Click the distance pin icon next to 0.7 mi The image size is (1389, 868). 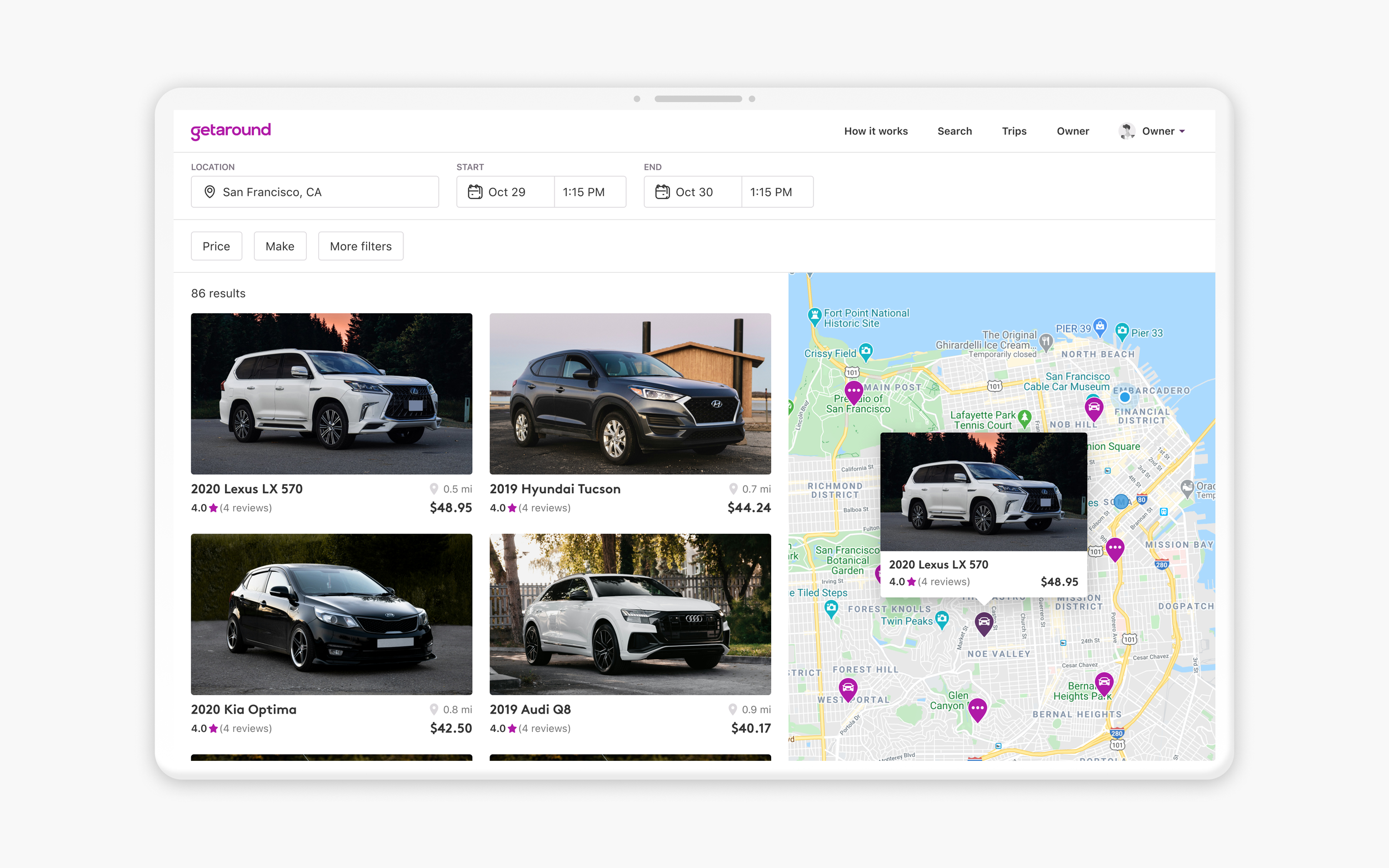click(733, 489)
